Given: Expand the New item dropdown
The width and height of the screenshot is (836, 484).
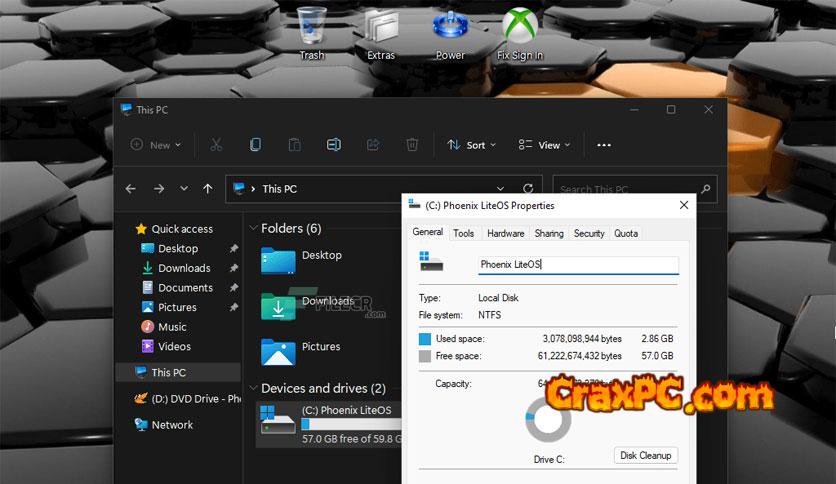Looking at the screenshot, I should coord(156,145).
